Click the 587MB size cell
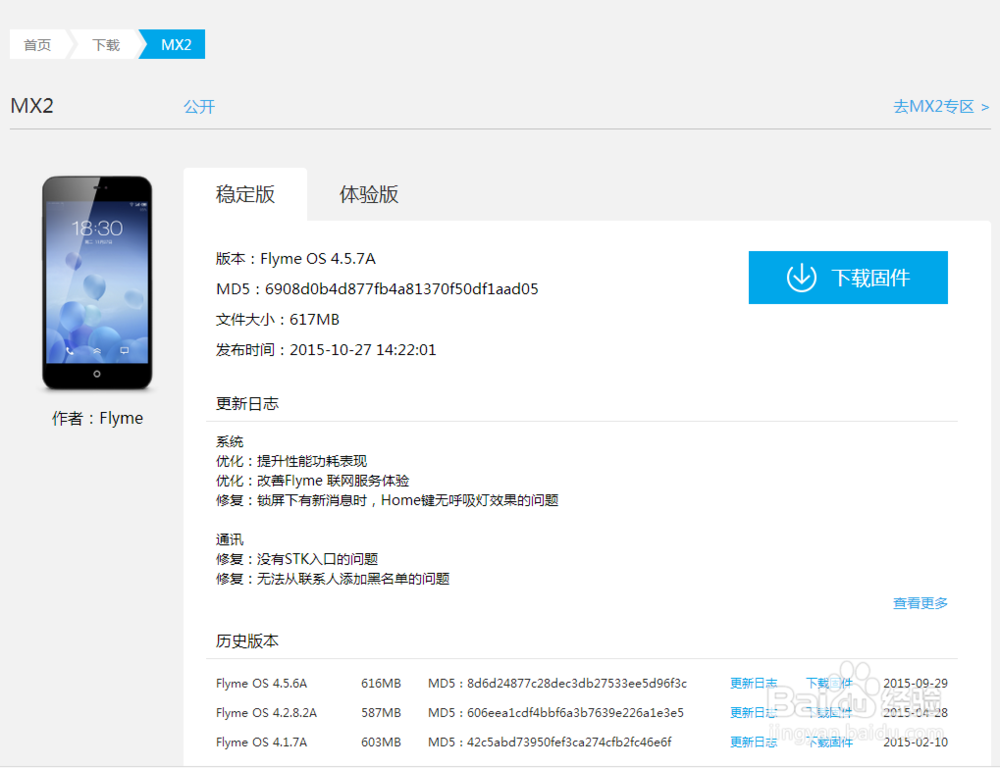1000x768 pixels. pos(381,713)
